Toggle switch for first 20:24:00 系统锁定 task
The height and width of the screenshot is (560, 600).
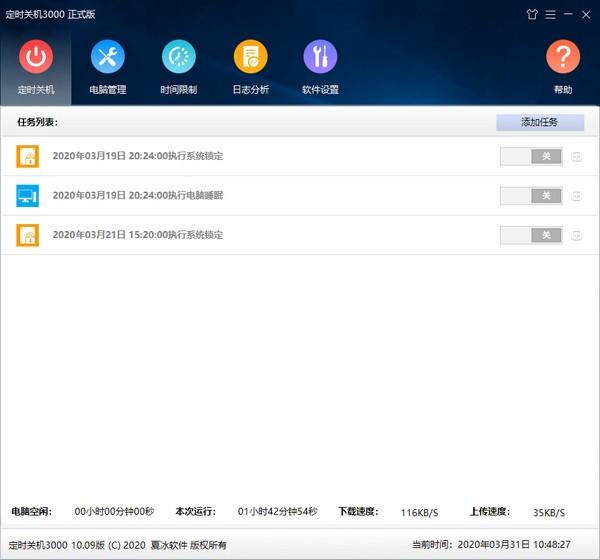point(530,156)
